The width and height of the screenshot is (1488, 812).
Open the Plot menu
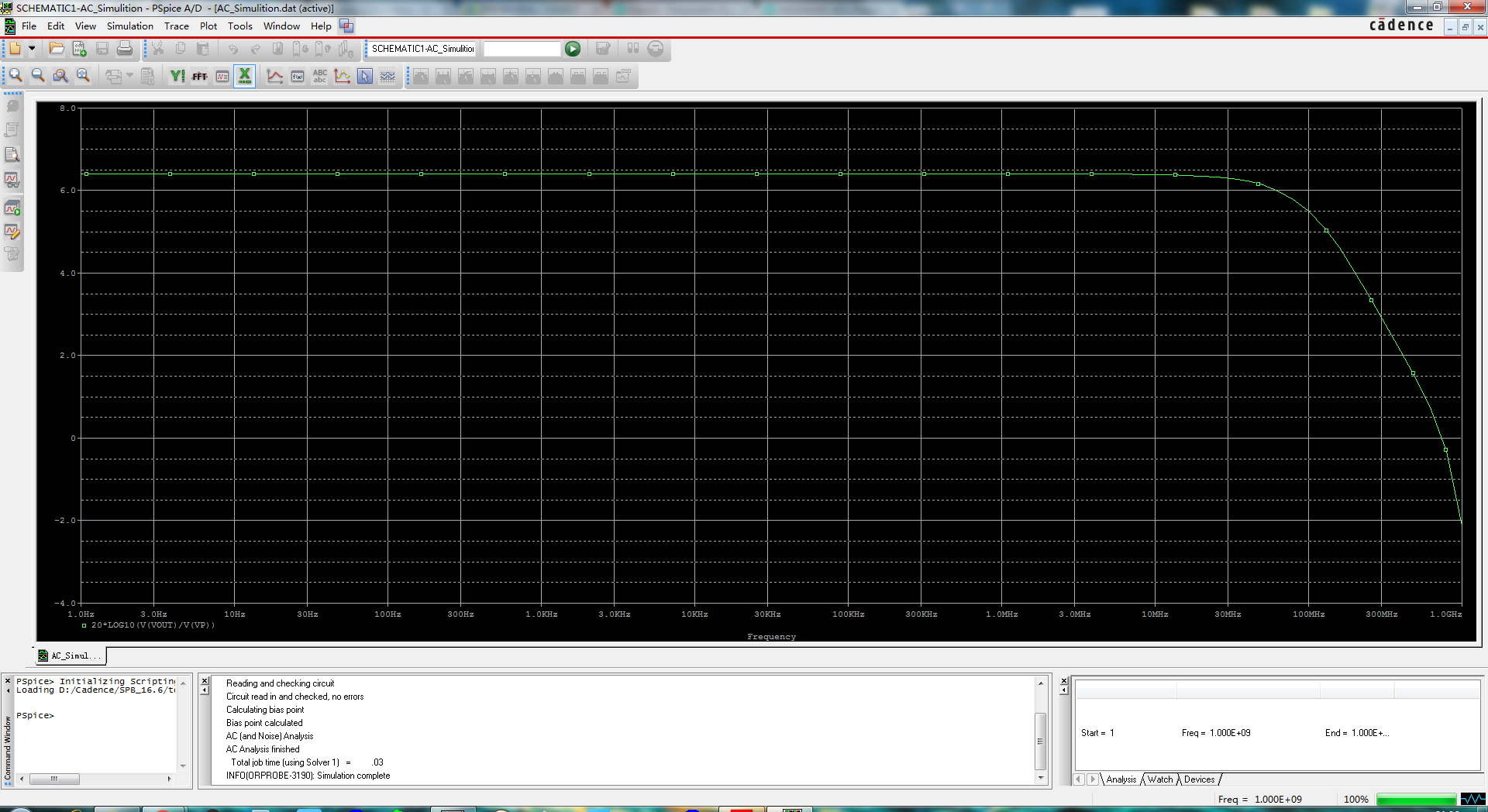point(208,26)
